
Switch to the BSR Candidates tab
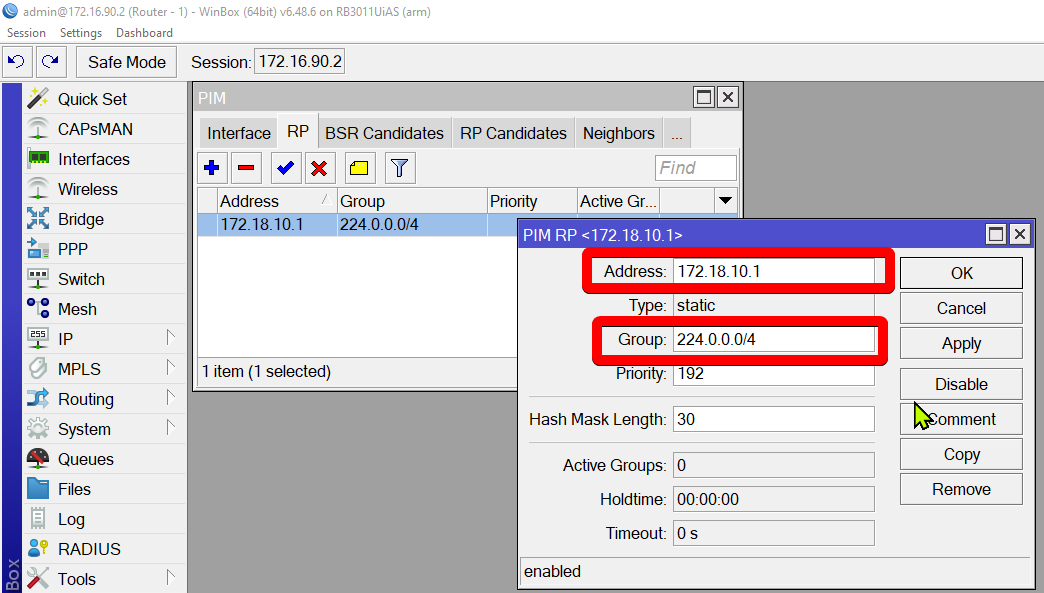[384, 134]
